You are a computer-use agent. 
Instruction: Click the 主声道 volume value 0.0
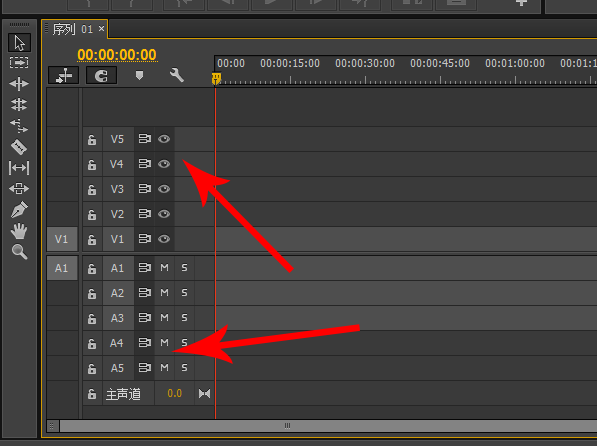pos(175,393)
